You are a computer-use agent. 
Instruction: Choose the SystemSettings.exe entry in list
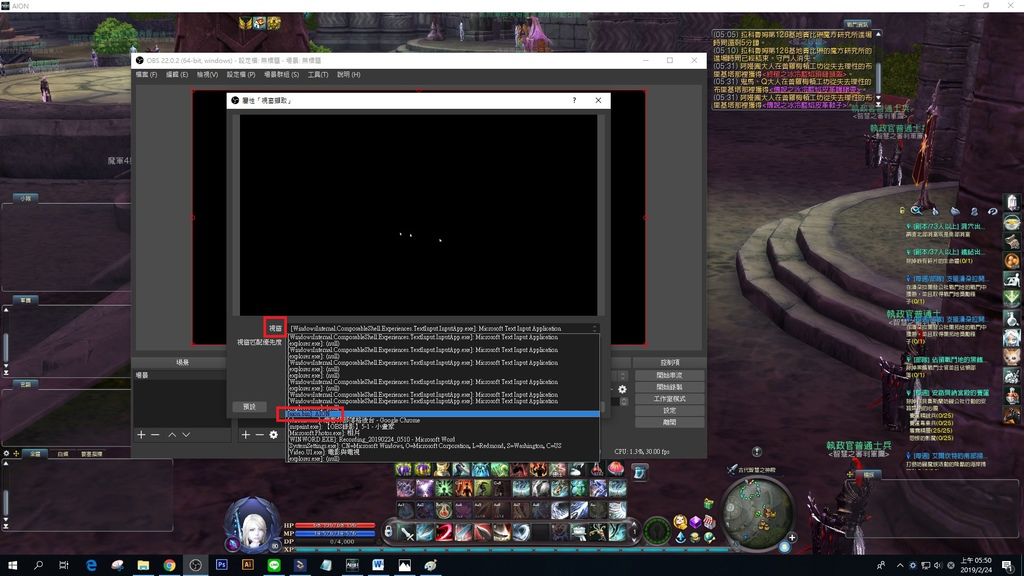[x=443, y=445]
